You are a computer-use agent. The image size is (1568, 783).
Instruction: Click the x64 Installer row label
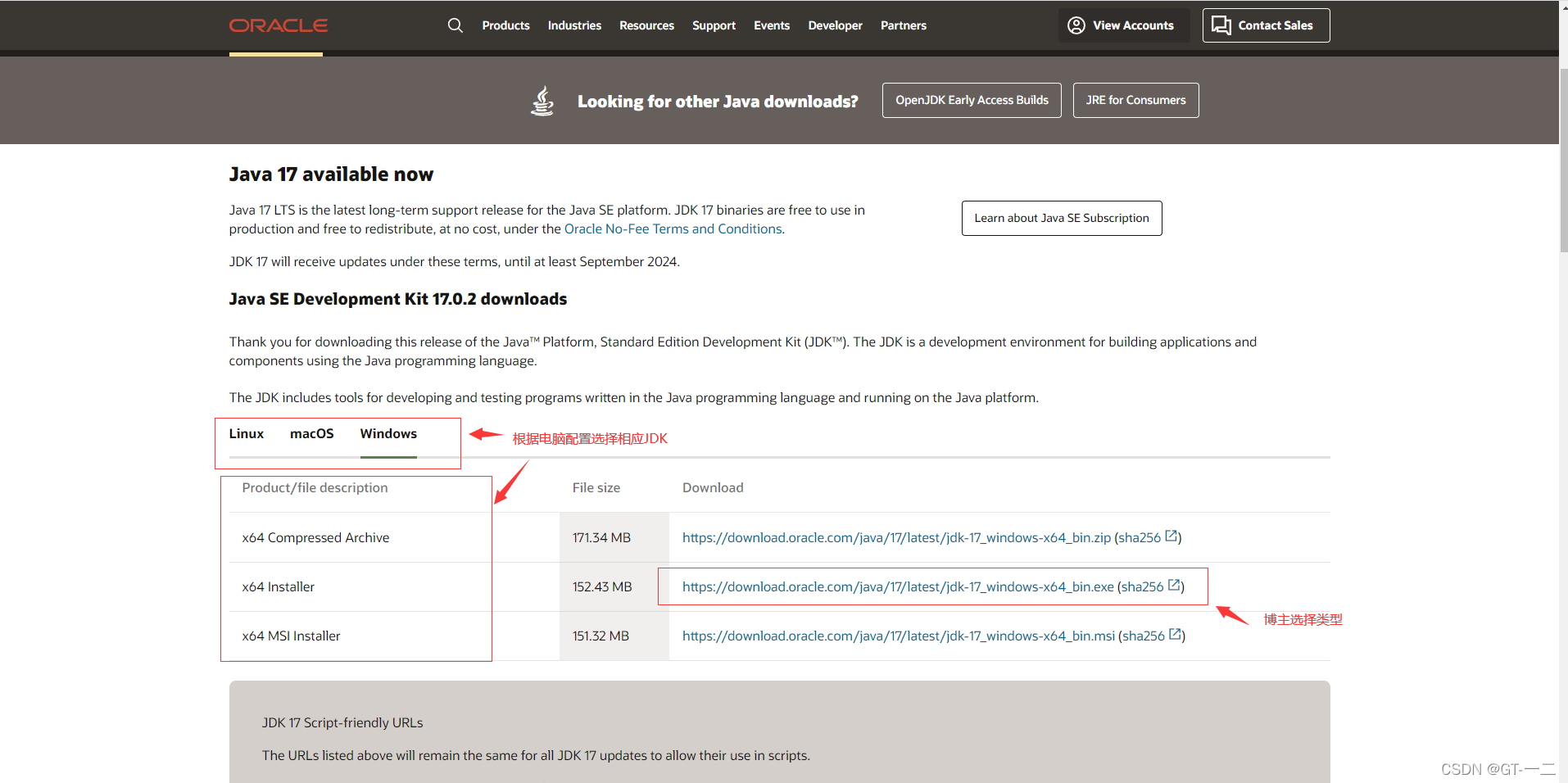279,586
